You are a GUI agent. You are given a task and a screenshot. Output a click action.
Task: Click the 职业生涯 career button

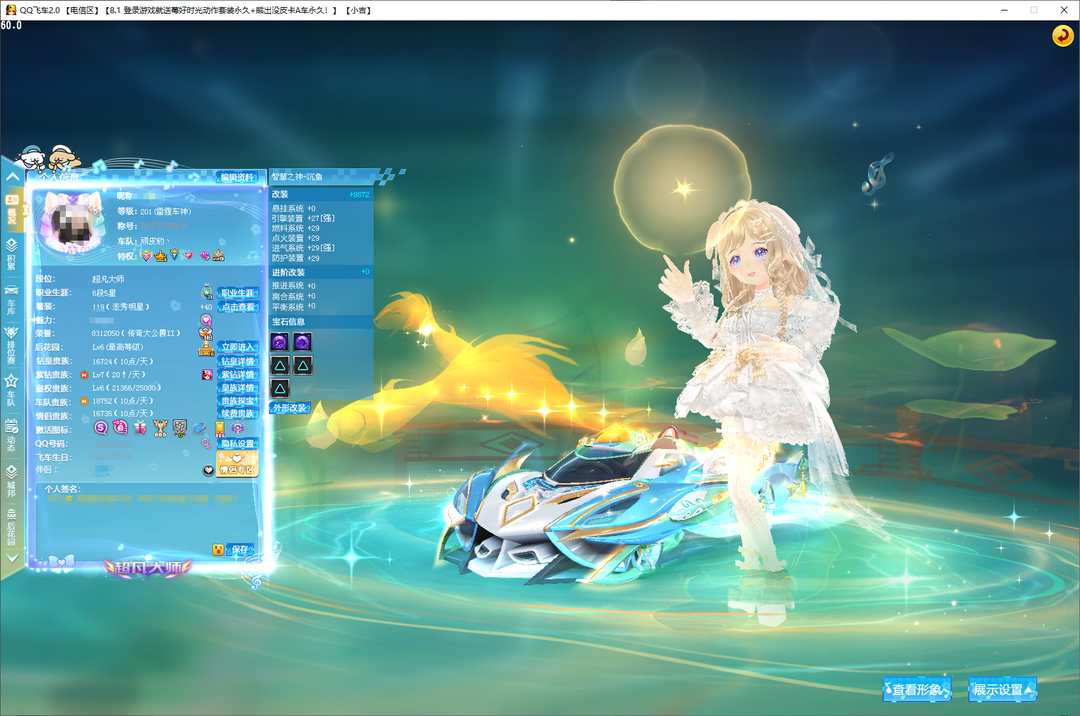pos(238,293)
